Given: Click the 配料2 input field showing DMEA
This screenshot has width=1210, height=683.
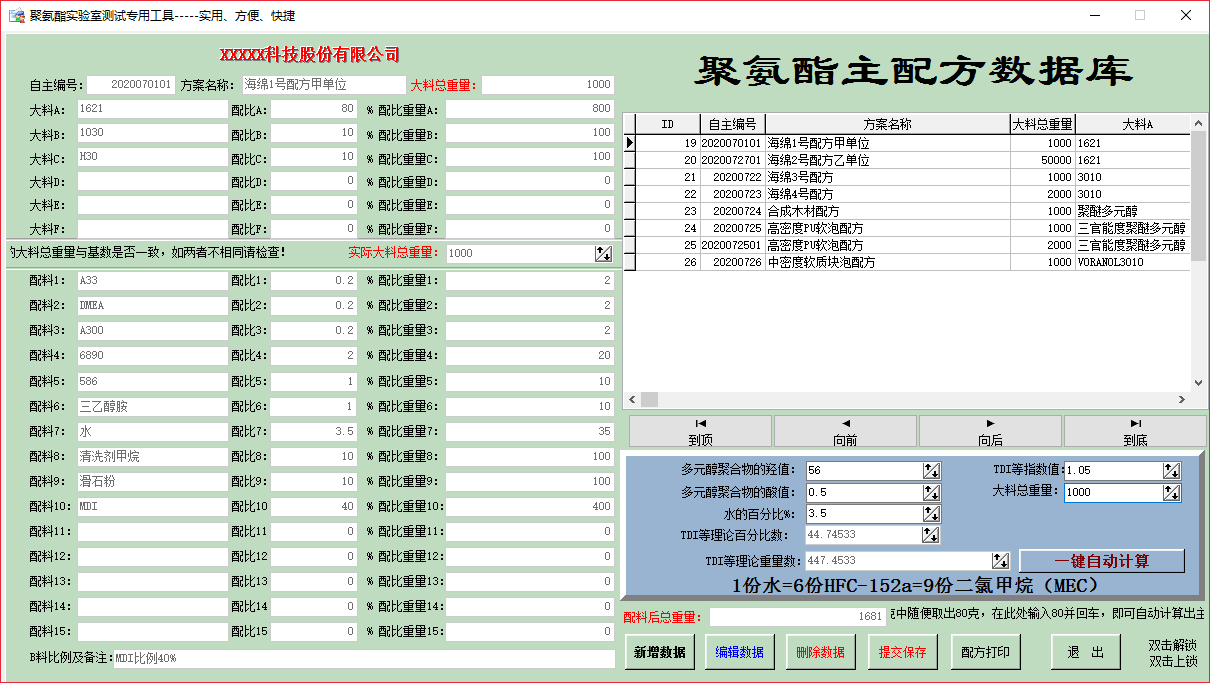Looking at the screenshot, I should coord(152,306).
